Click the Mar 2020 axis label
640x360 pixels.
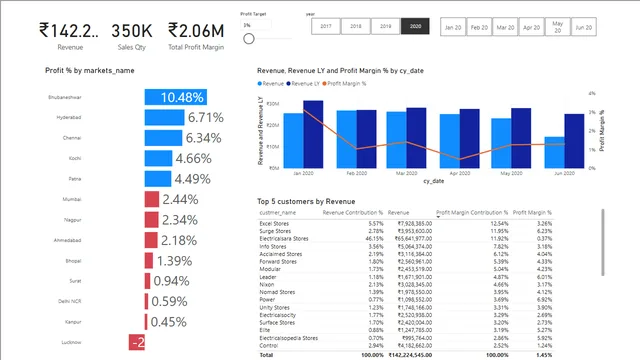point(407,173)
